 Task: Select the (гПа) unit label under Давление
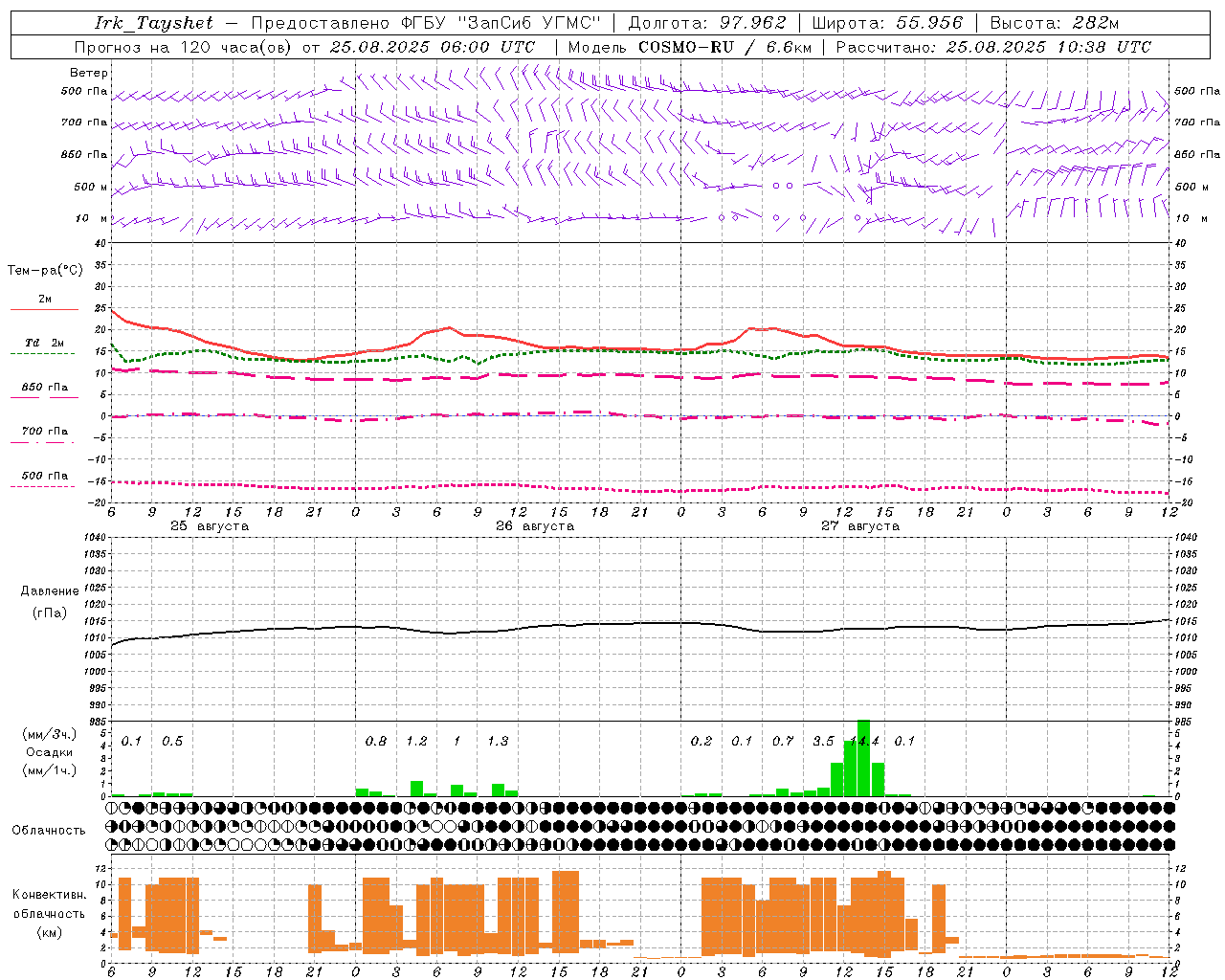[x=50, y=613]
